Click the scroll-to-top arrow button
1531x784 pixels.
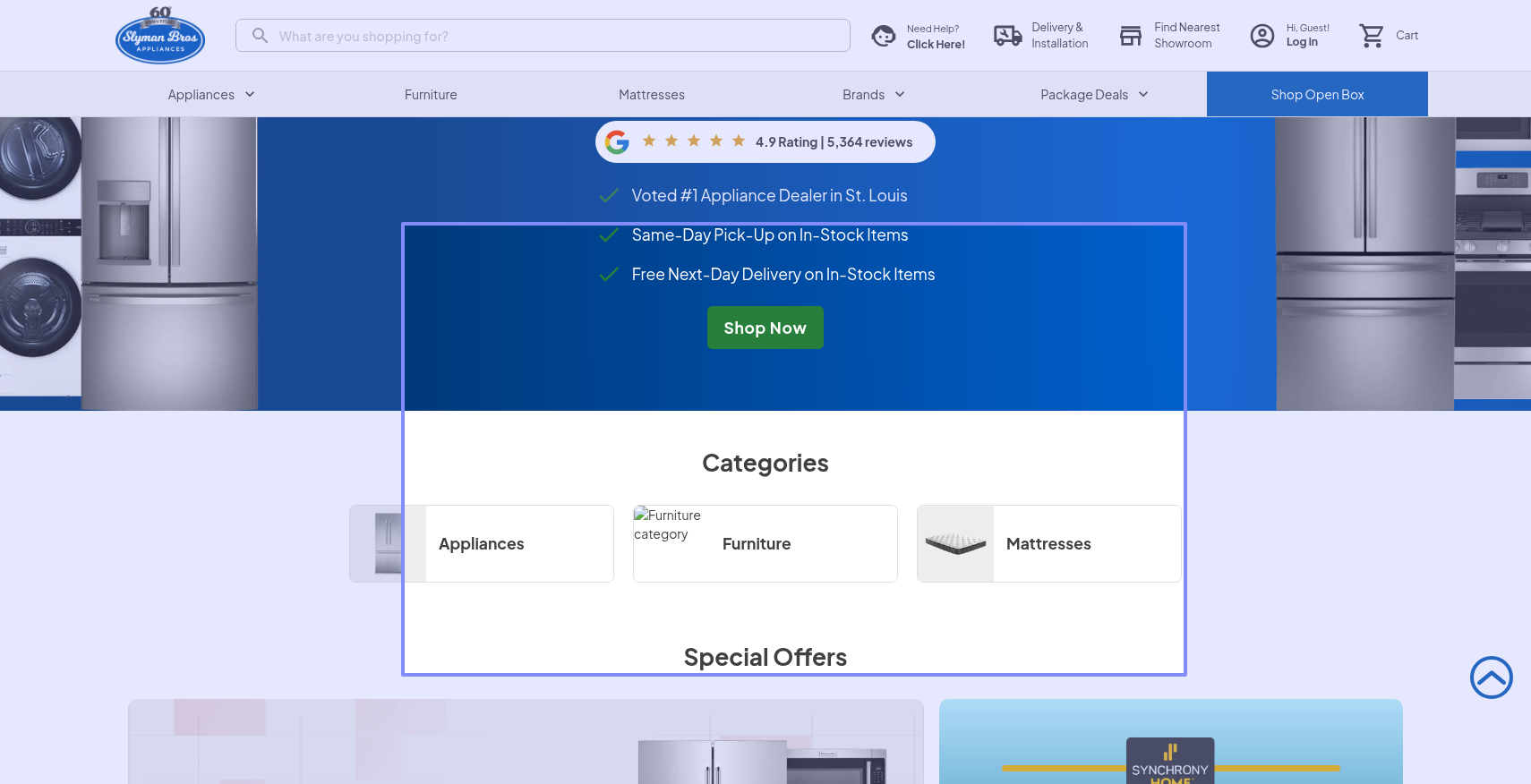tap(1491, 677)
